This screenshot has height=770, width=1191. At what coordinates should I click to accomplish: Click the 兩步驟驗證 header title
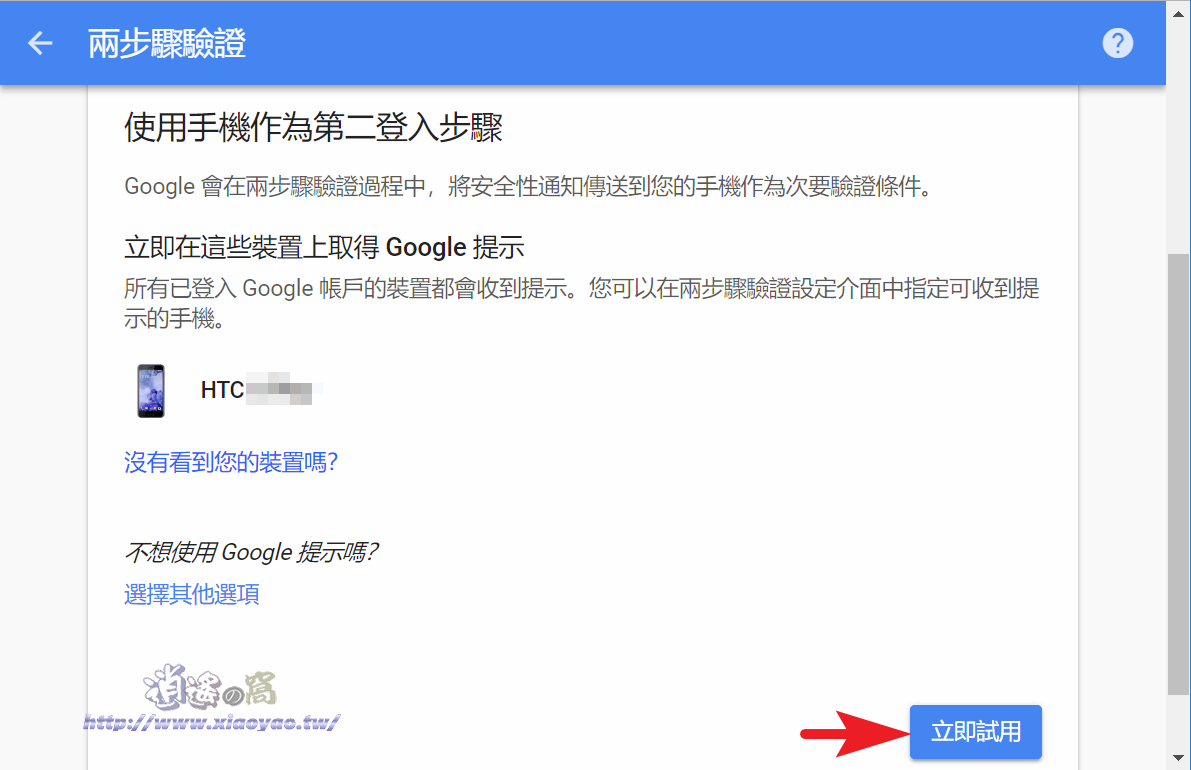pyautogui.click(x=167, y=43)
